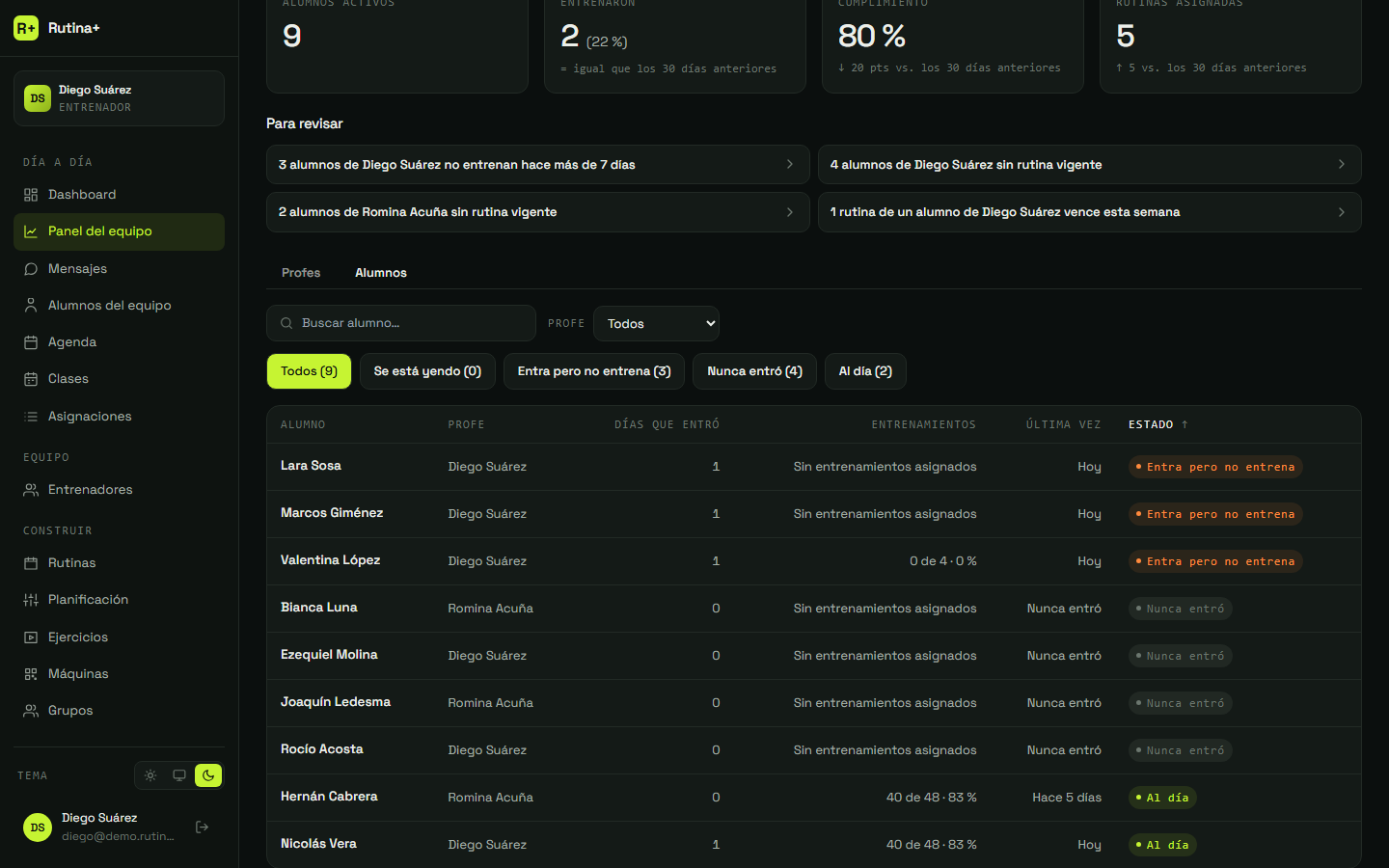Click the Alumnos del equipo person icon
The width and height of the screenshot is (1389, 868).
pyautogui.click(x=31, y=306)
